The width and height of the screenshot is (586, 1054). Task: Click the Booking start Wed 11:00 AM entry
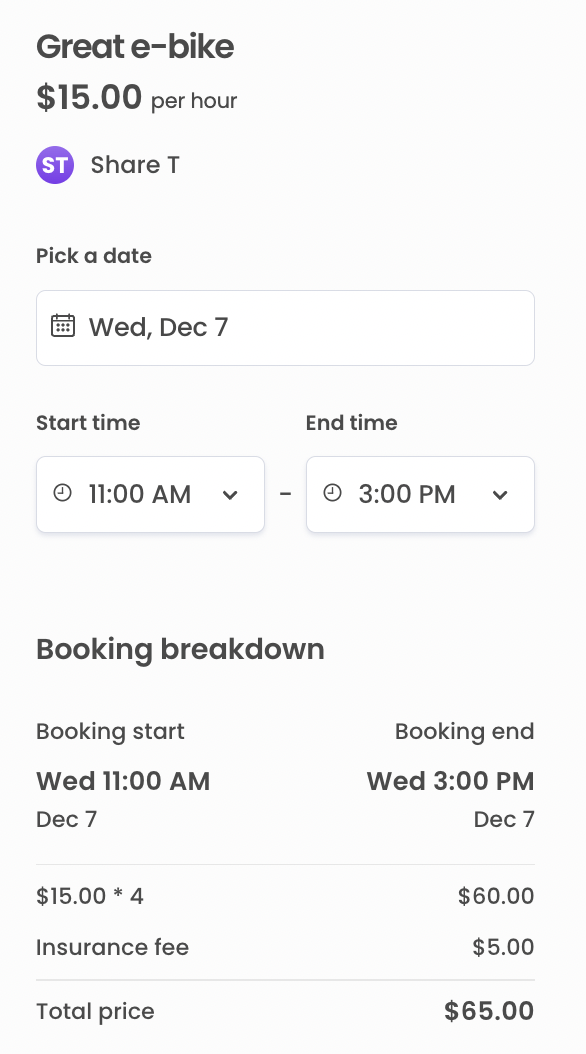(122, 781)
